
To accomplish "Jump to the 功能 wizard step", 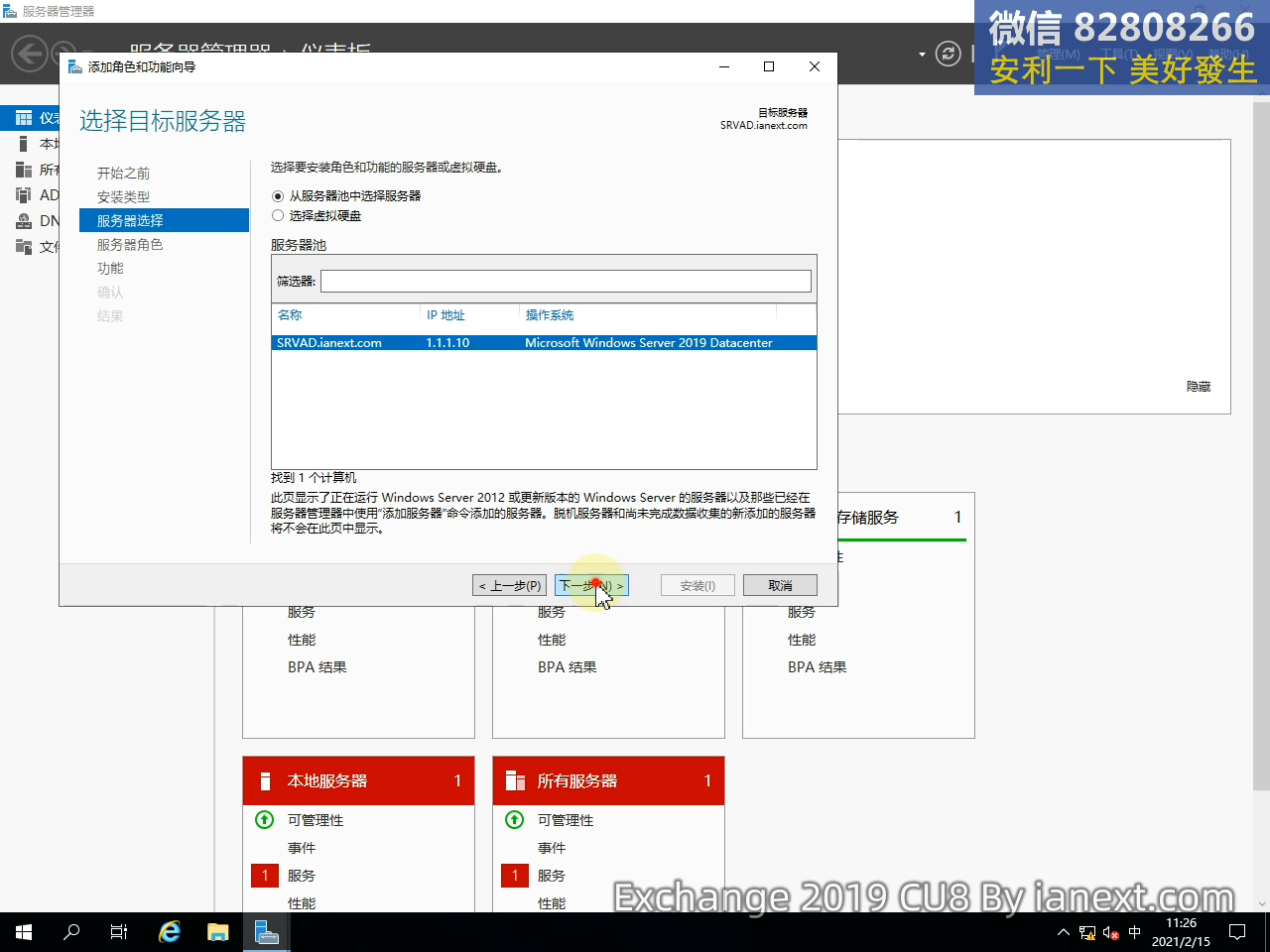I will [110, 269].
